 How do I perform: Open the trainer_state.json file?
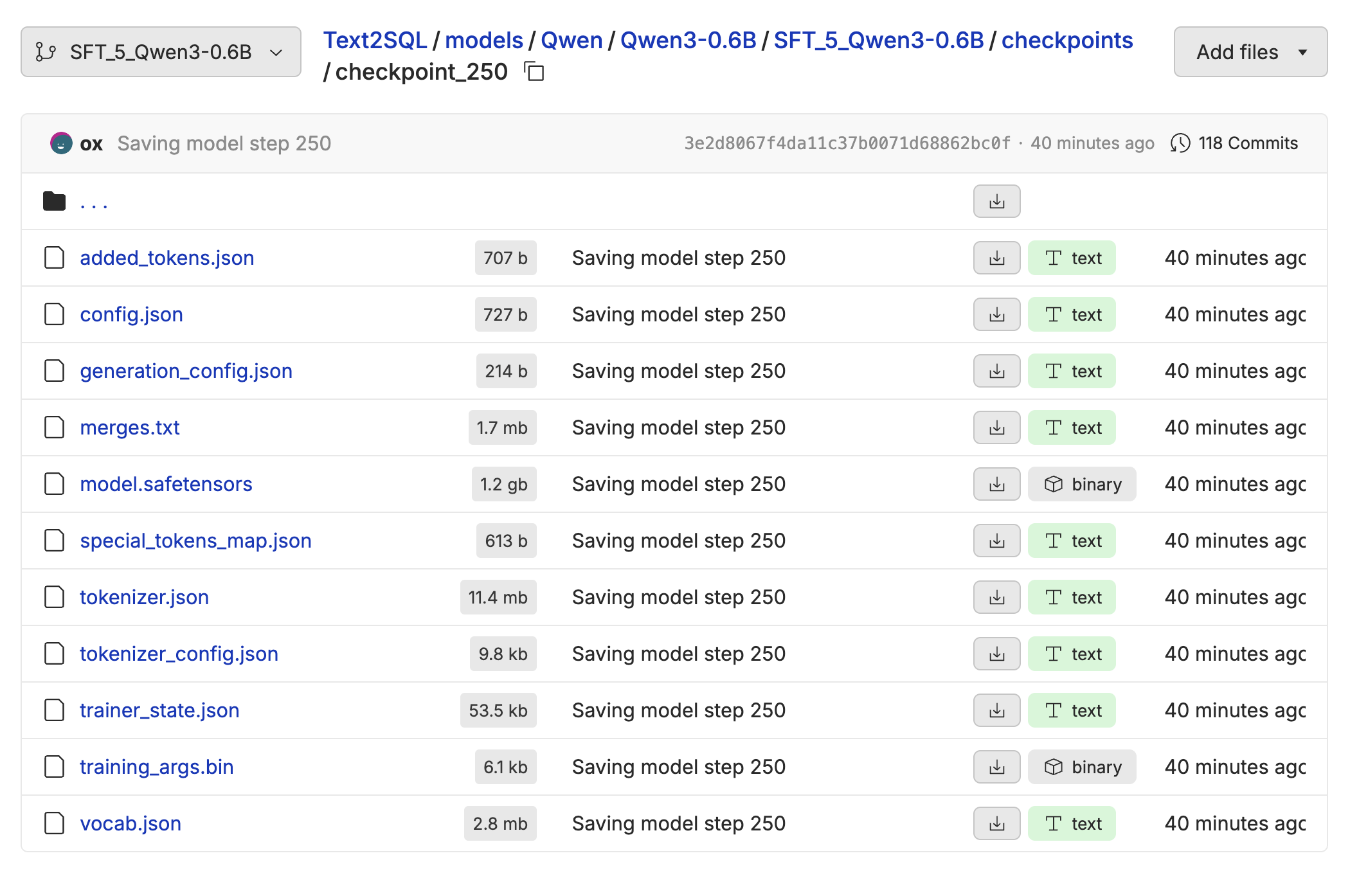click(159, 710)
